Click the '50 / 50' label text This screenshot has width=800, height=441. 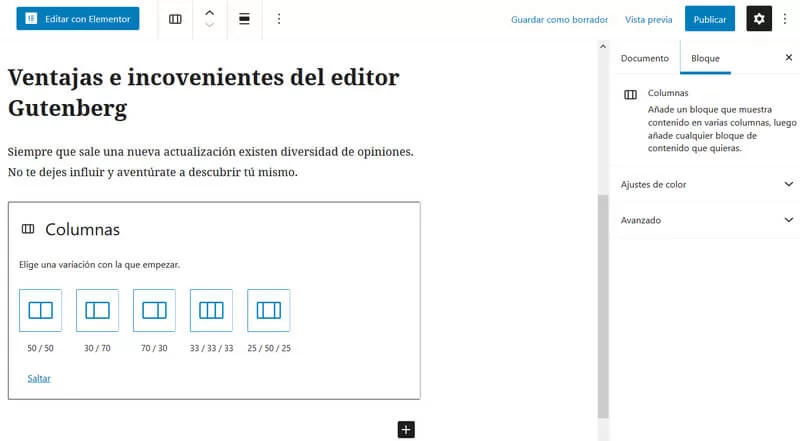point(40,348)
